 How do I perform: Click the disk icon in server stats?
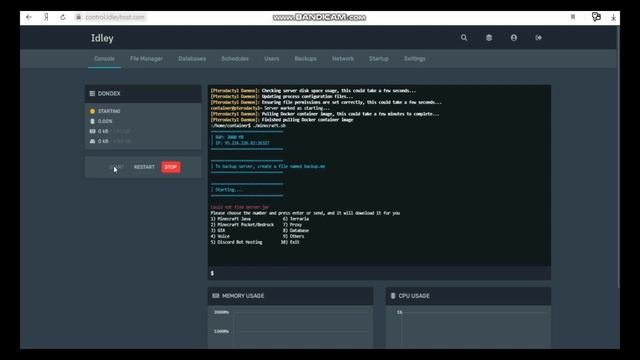coord(92,141)
